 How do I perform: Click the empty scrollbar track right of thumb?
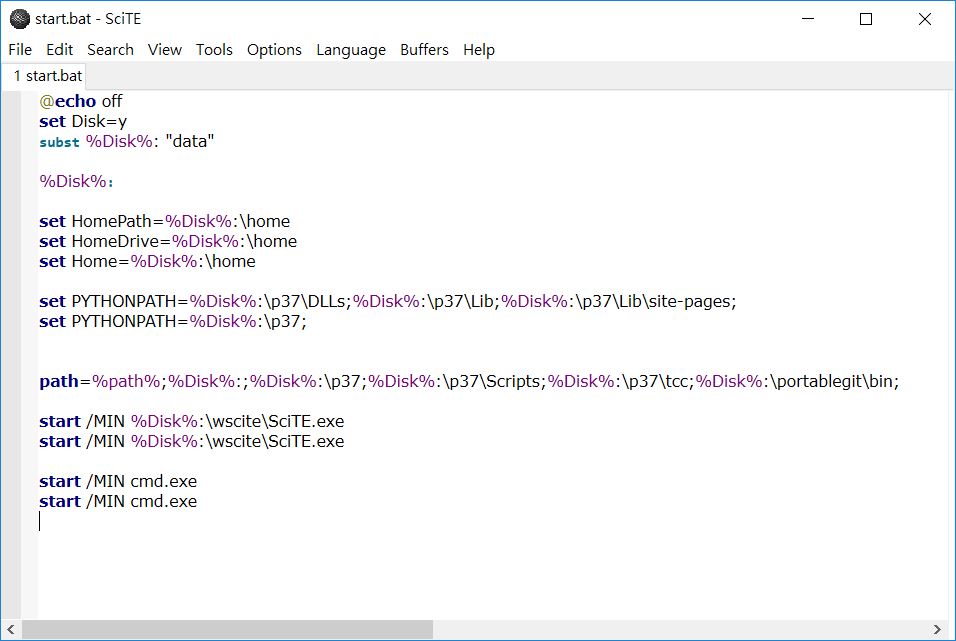(x=680, y=630)
